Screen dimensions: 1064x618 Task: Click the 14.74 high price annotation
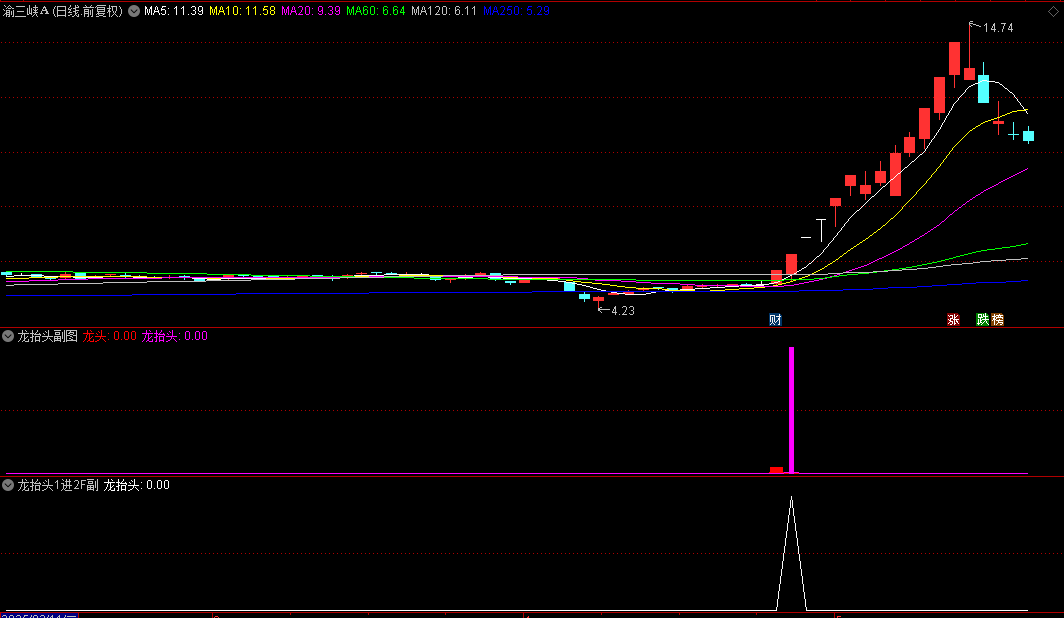[x=998, y=28]
